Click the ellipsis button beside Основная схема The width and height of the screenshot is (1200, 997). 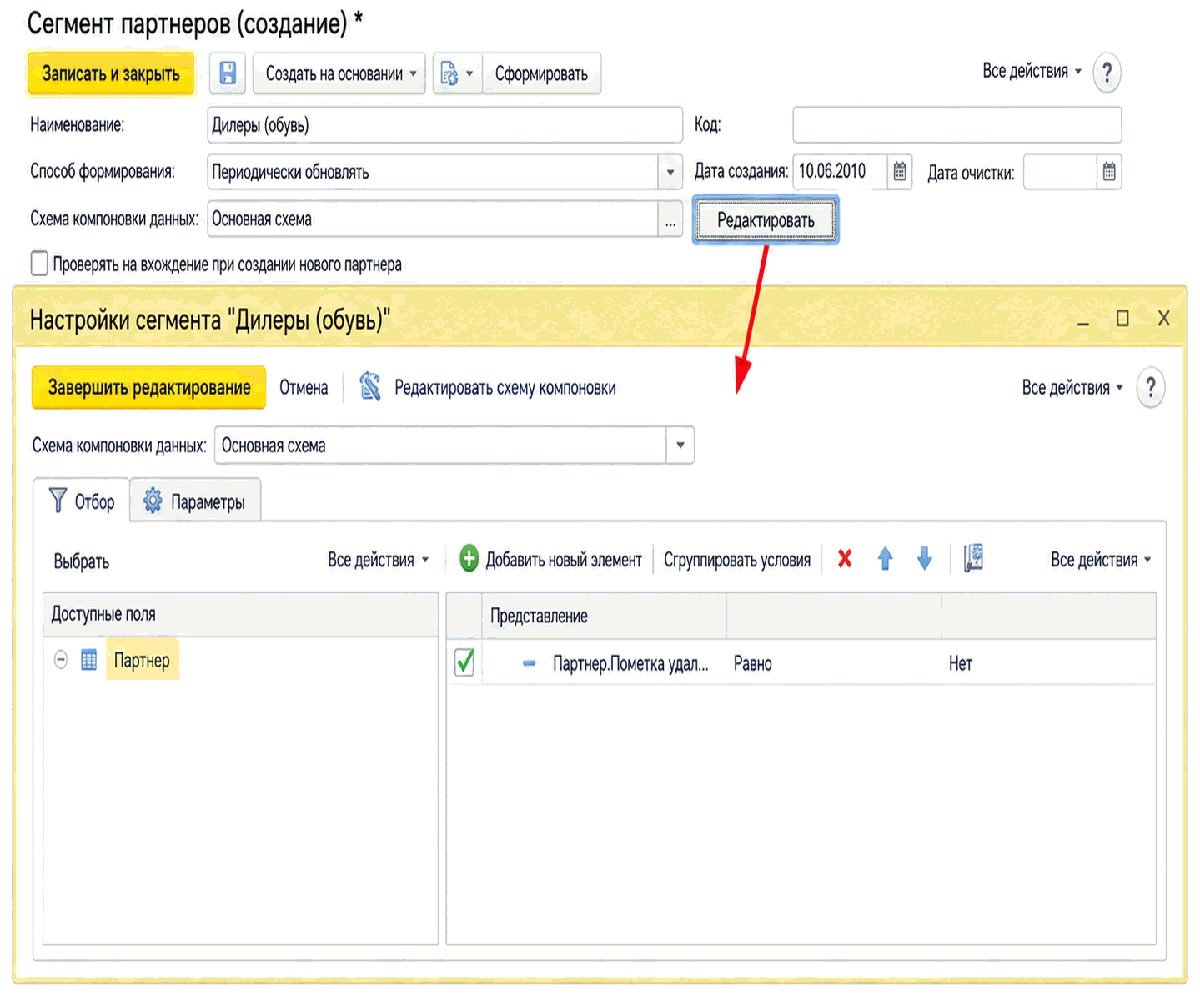(x=670, y=220)
